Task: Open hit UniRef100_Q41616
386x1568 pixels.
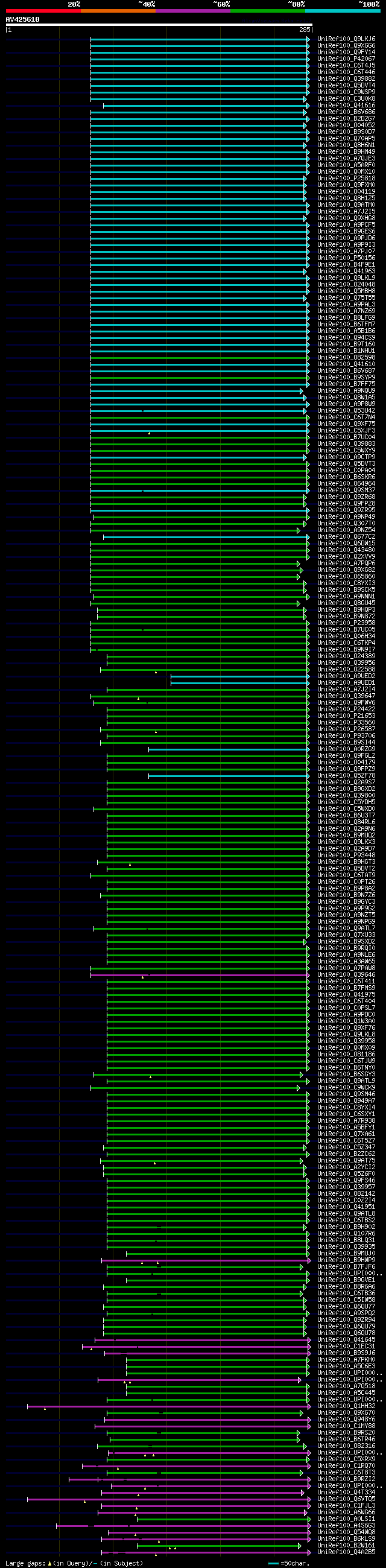Action: pos(346,106)
